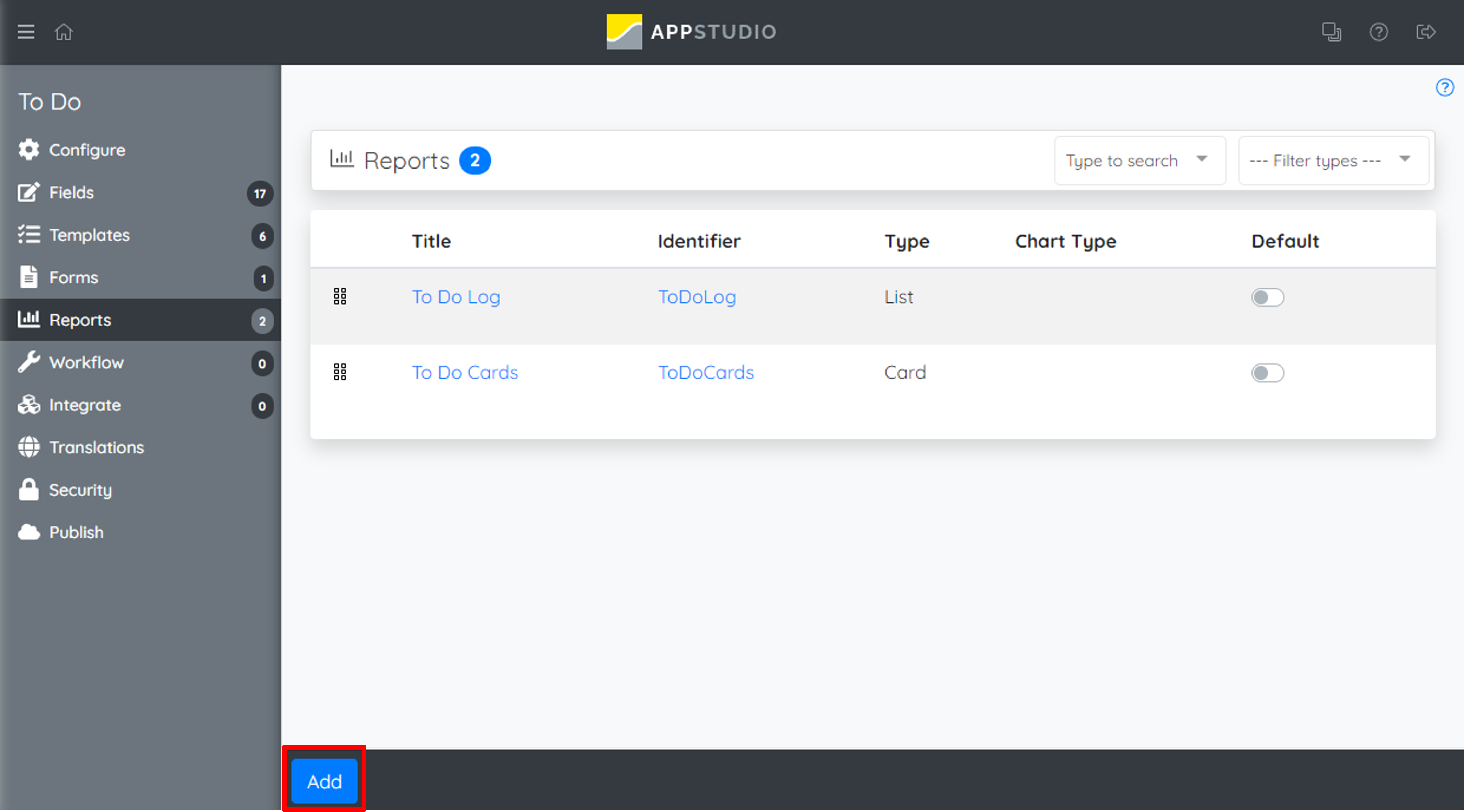
Task: Grab the drag handle for To Do Cards
Action: pyautogui.click(x=340, y=372)
